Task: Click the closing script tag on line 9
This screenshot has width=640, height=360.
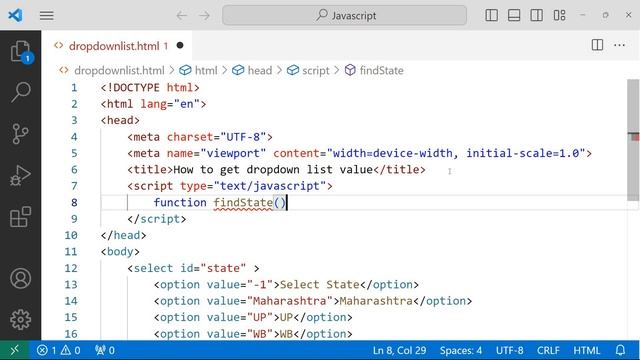Action: click(x=157, y=219)
